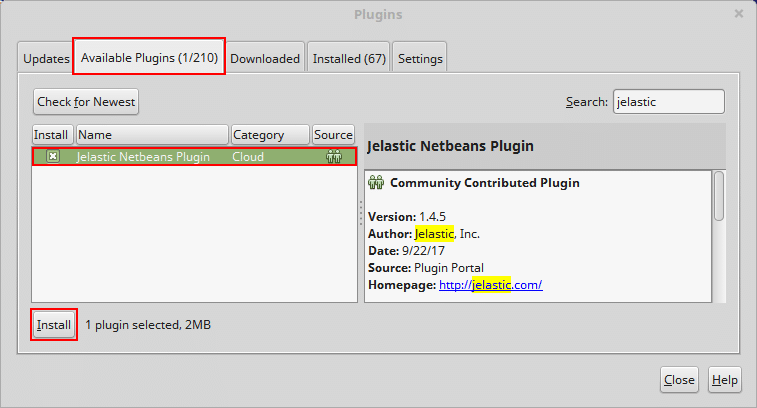Click the splitter handle between list and details
757x408 pixels.
(x=361, y=213)
